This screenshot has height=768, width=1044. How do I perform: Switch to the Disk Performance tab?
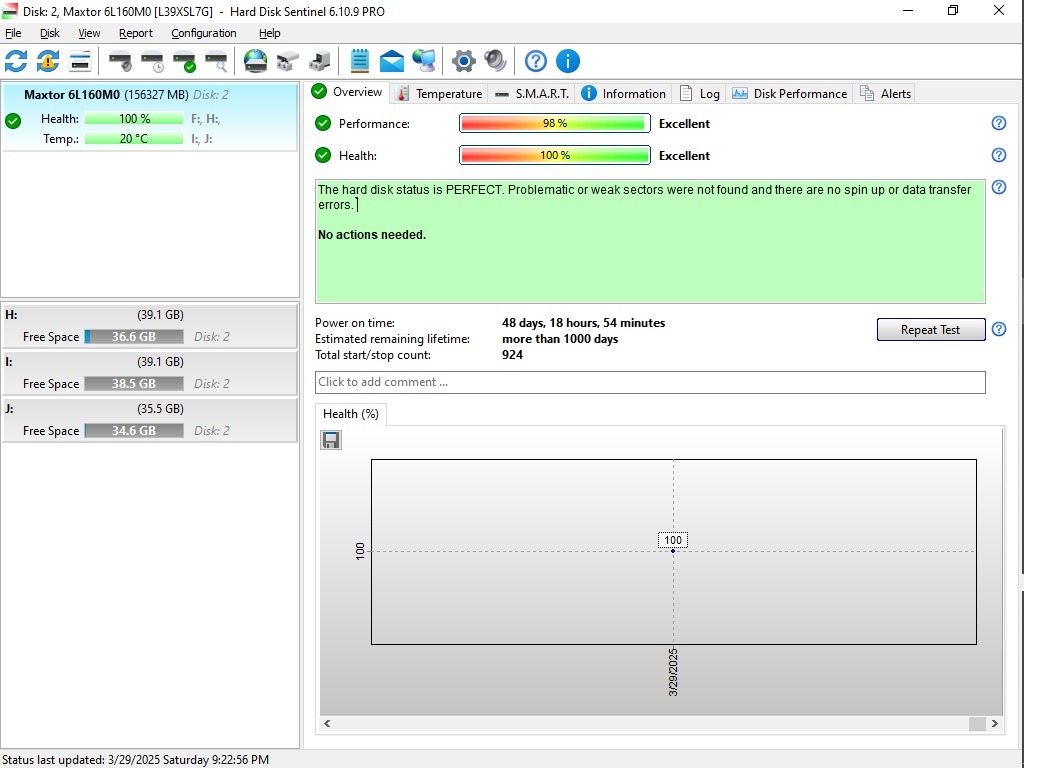tap(790, 94)
